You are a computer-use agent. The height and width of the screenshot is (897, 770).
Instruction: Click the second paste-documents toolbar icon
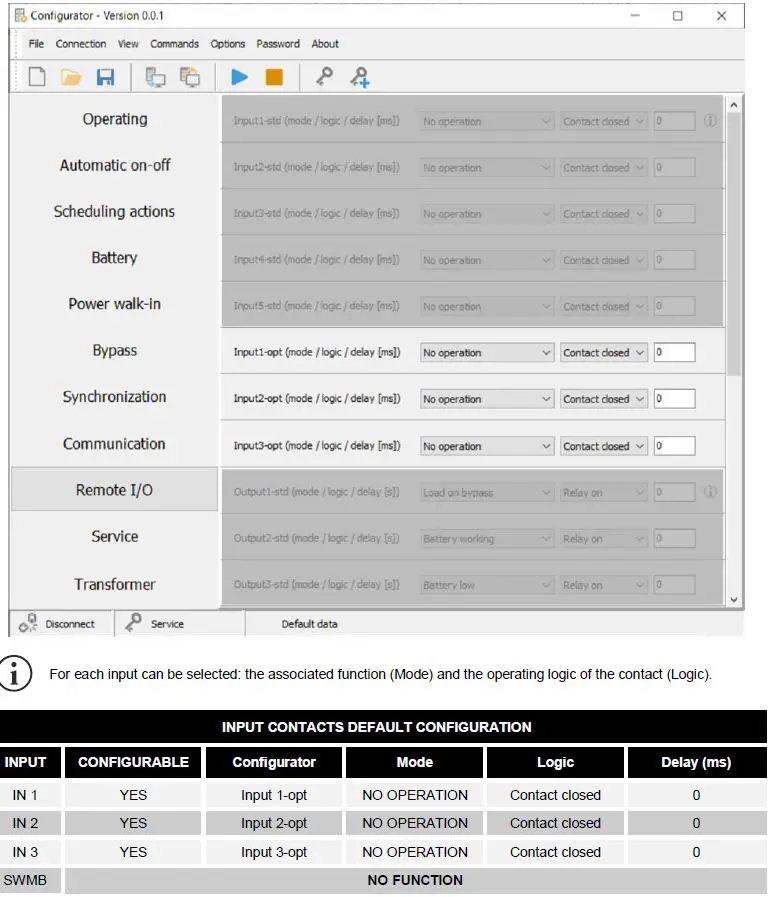point(190,77)
